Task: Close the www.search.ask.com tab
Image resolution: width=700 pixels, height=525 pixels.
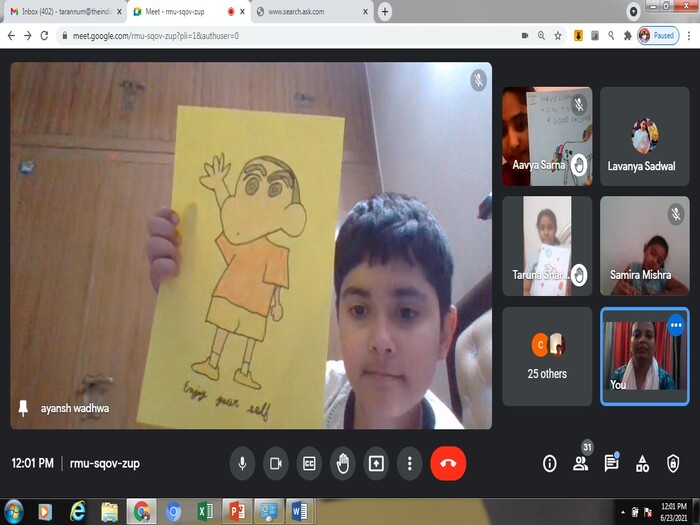Action: [x=365, y=12]
